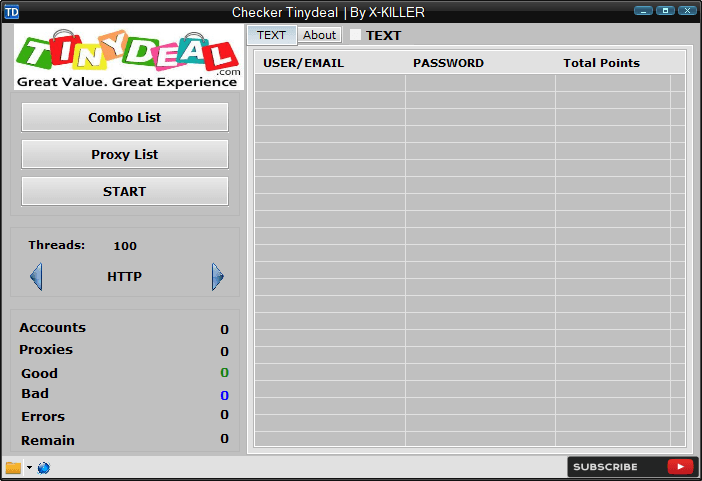Close the Checker Tinydeal window
This screenshot has height=481, width=702.
click(x=687, y=11)
